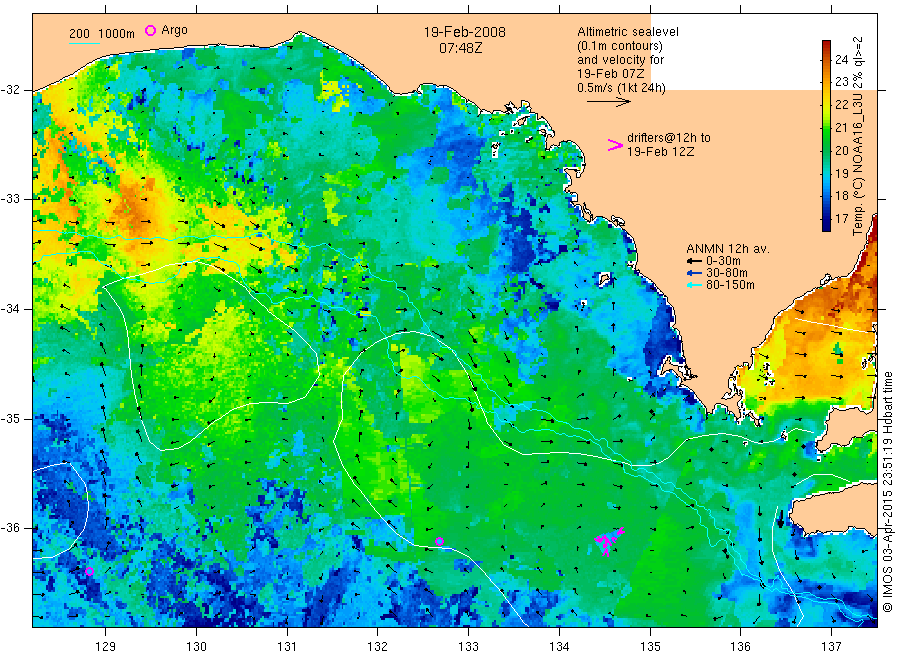Click the 24 label on the color bar

pyautogui.click(x=841, y=59)
